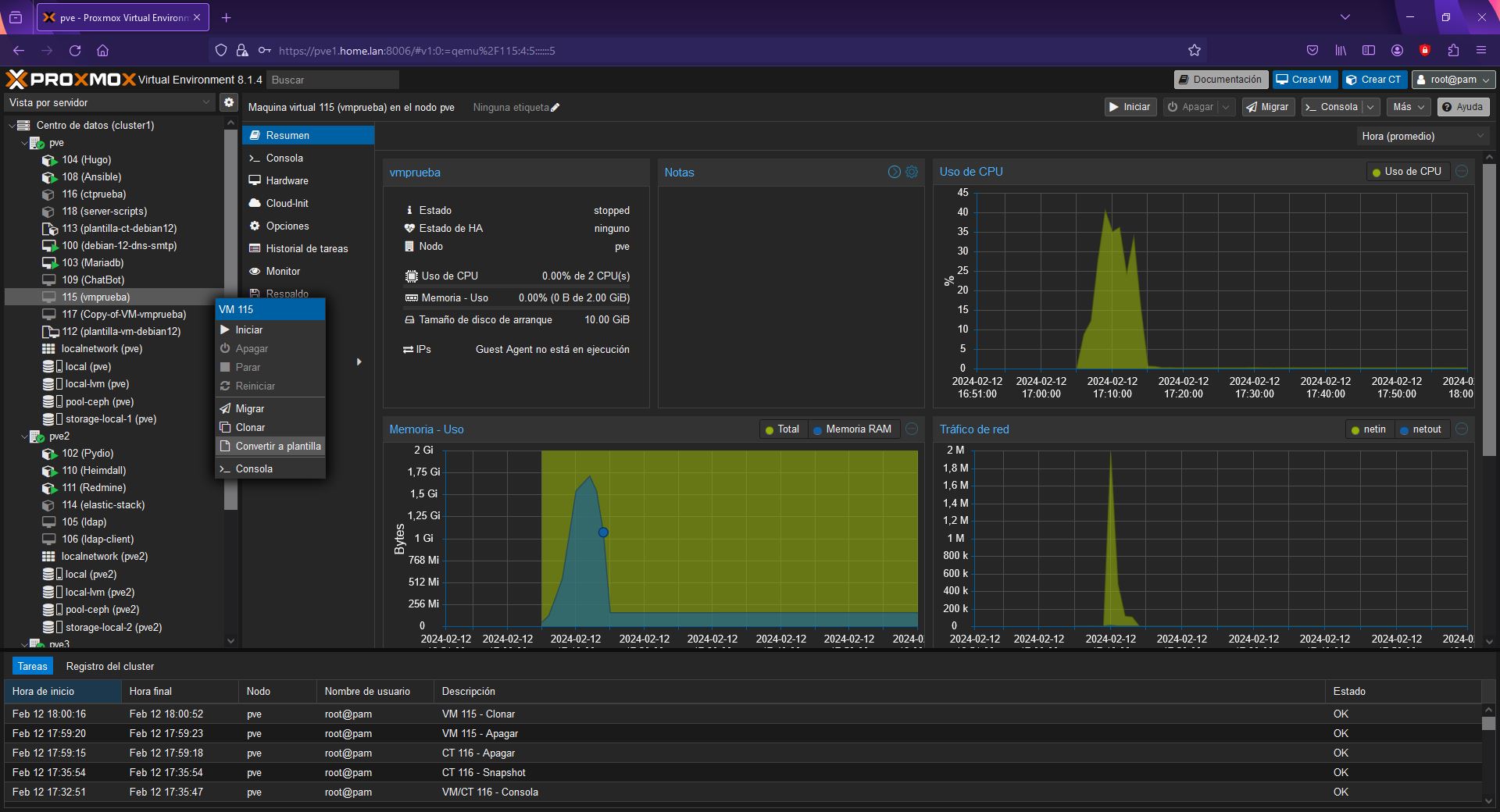Screen dimensions: 1500x812
Task: Collapse the pve2 node in tree
Action: (x=24, y=436)
